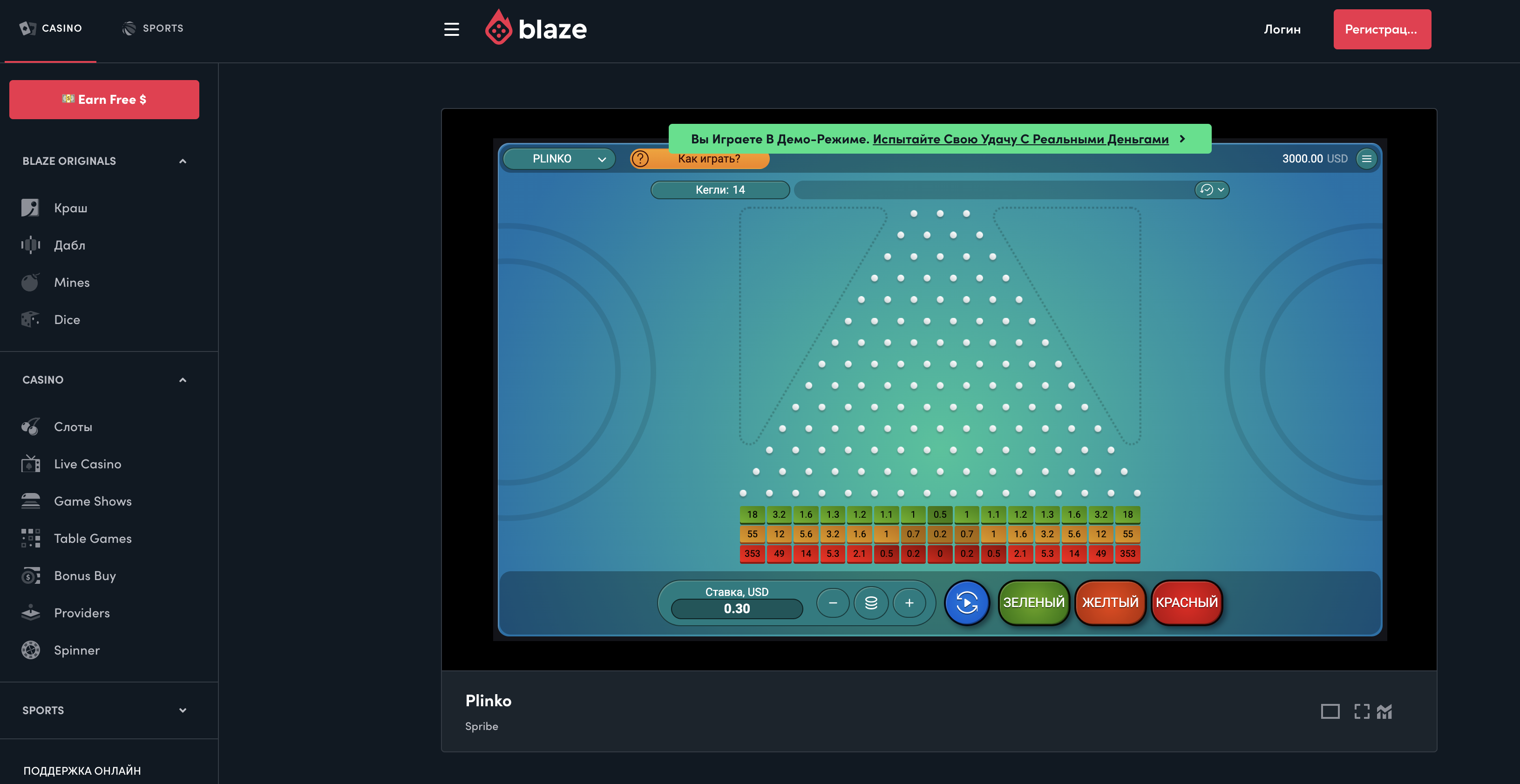Viewport: 1520px width, 784px height.
Task: Enter fullscreen mode with the brackets icon
Action: (1361, 711)
